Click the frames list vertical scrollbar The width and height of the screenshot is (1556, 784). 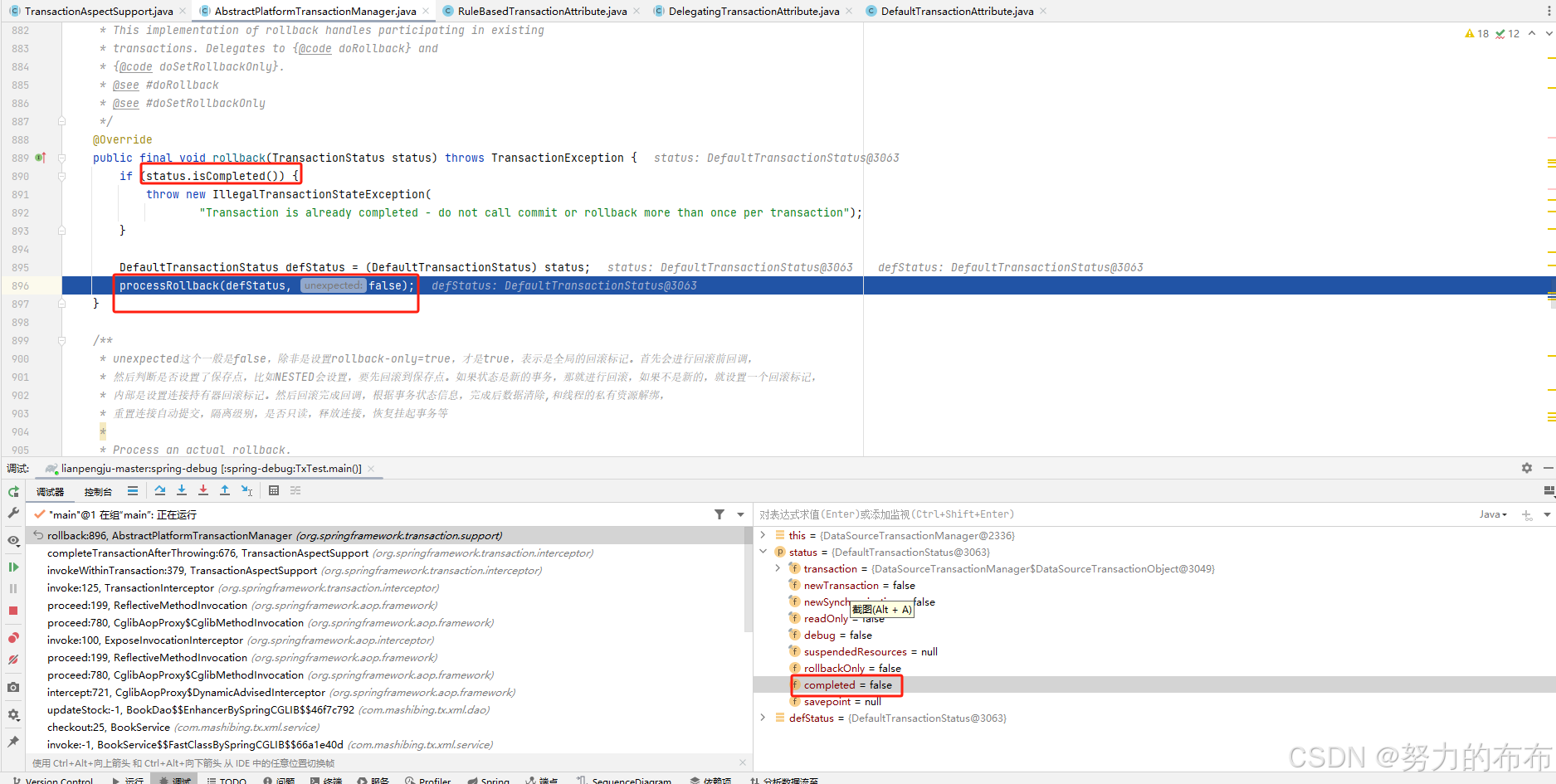point(749,581)
